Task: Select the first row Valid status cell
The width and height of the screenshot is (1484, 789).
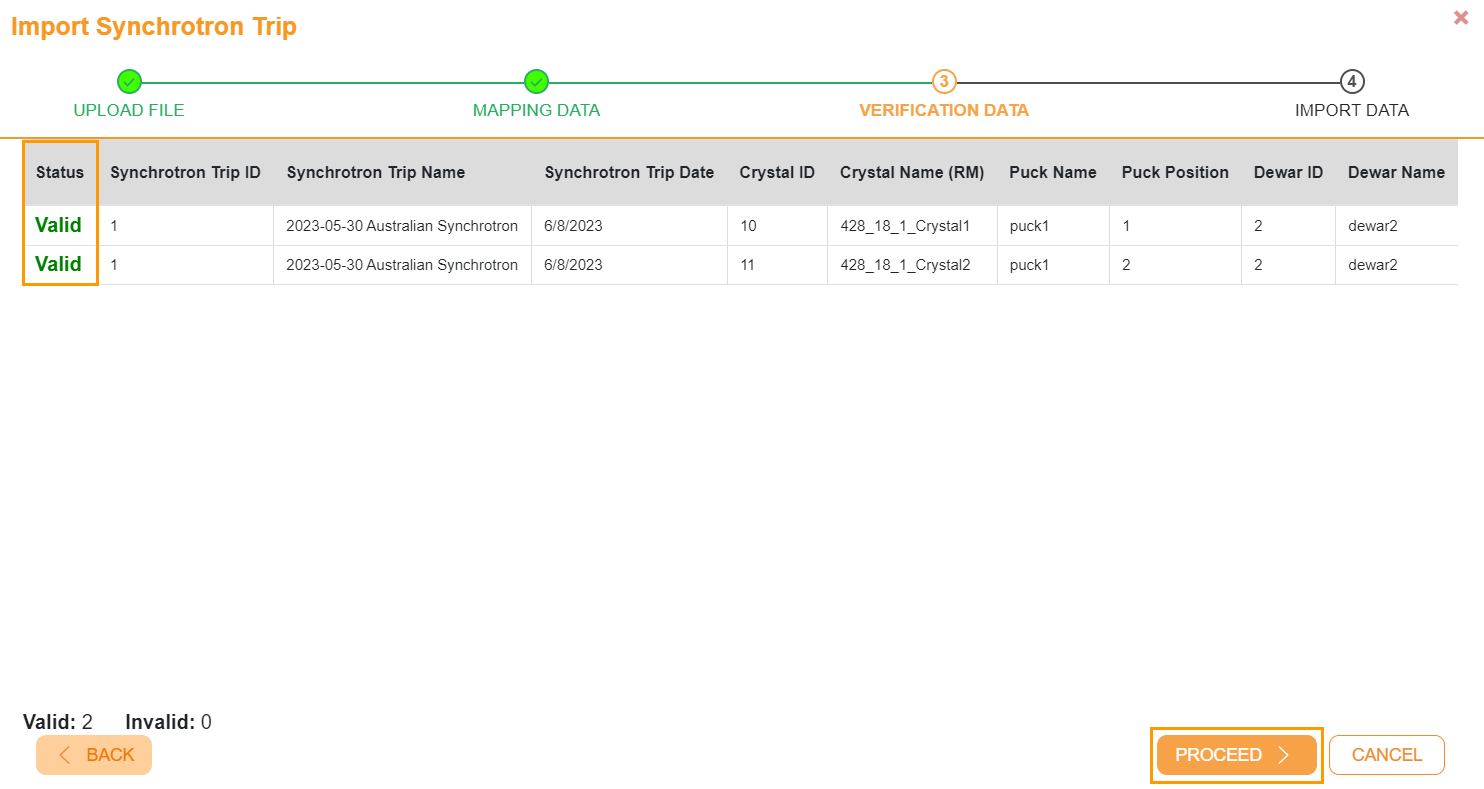Action: point(59,225)
